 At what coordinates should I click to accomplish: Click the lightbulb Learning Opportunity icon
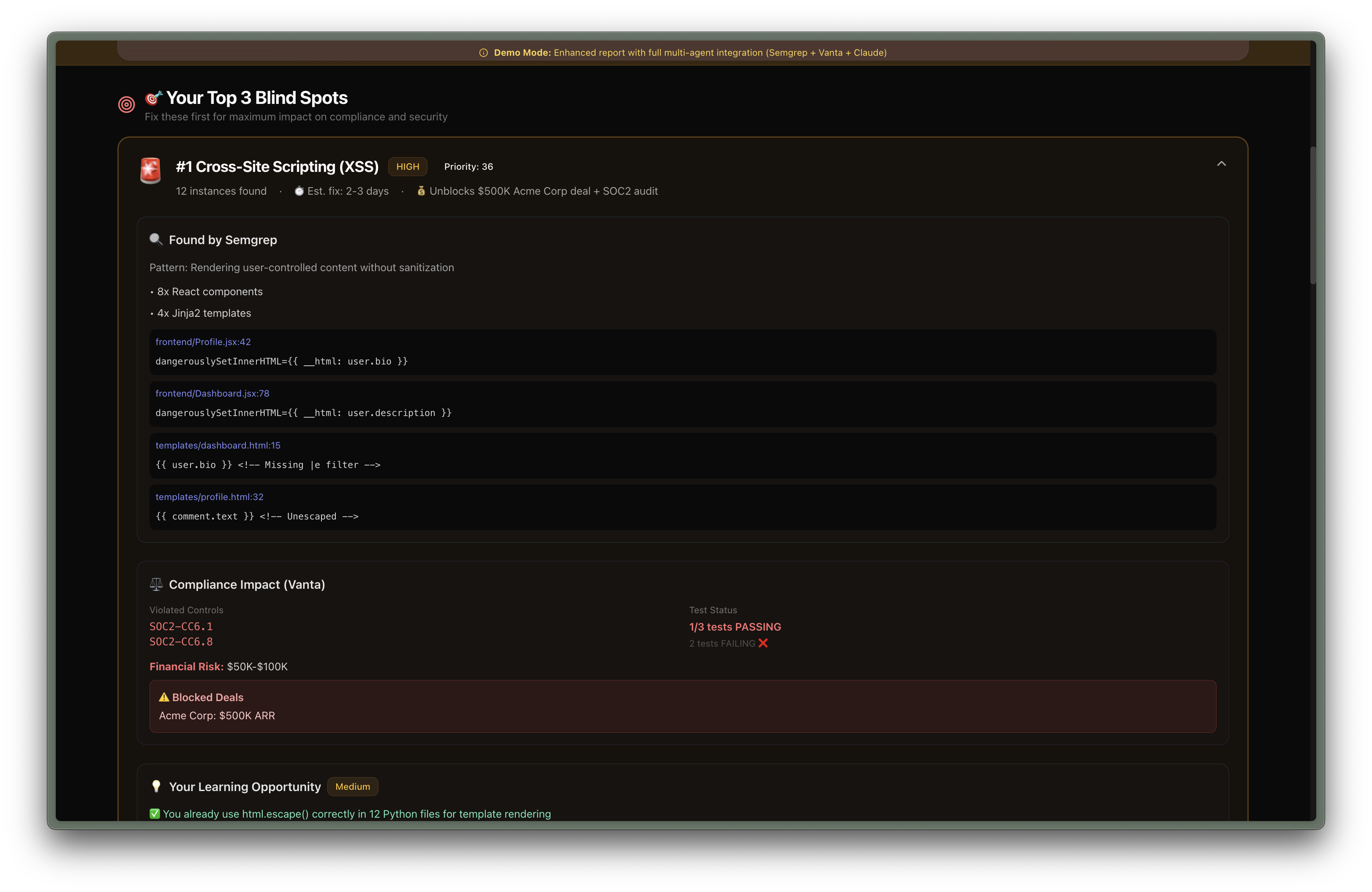tap(155, 786)
